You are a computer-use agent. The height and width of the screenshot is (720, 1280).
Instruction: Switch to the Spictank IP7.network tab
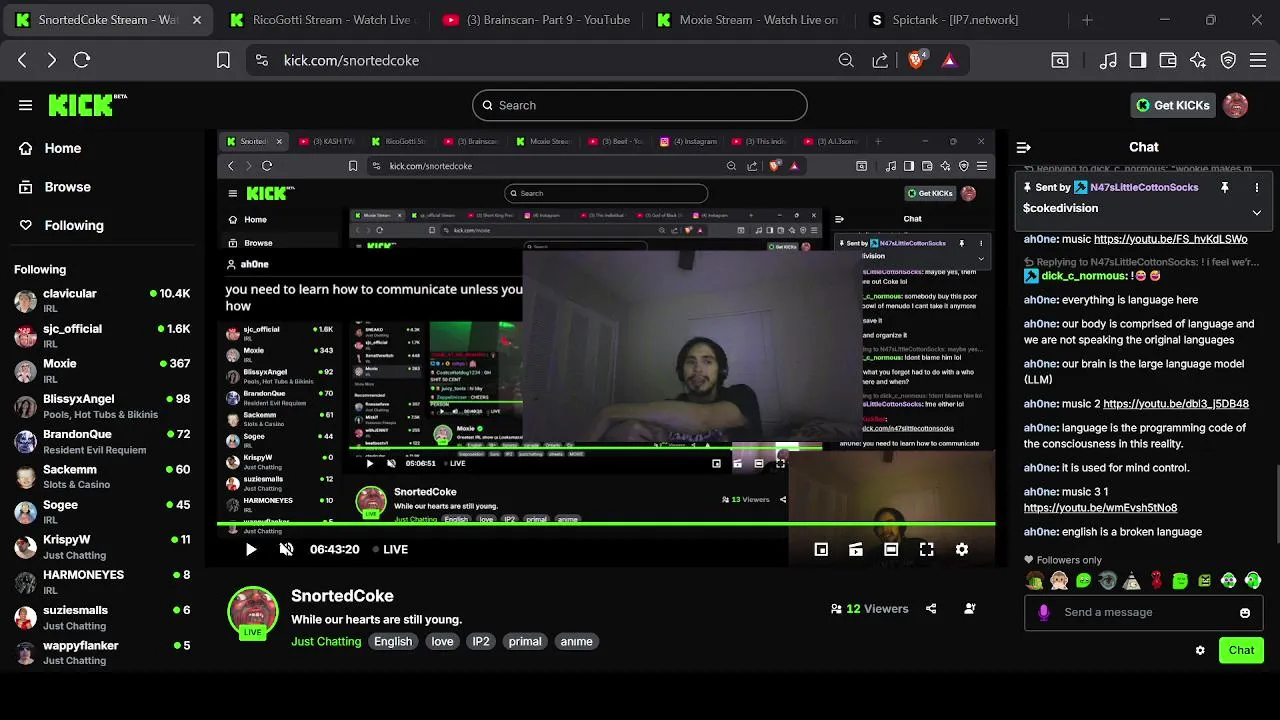point(960,20)
